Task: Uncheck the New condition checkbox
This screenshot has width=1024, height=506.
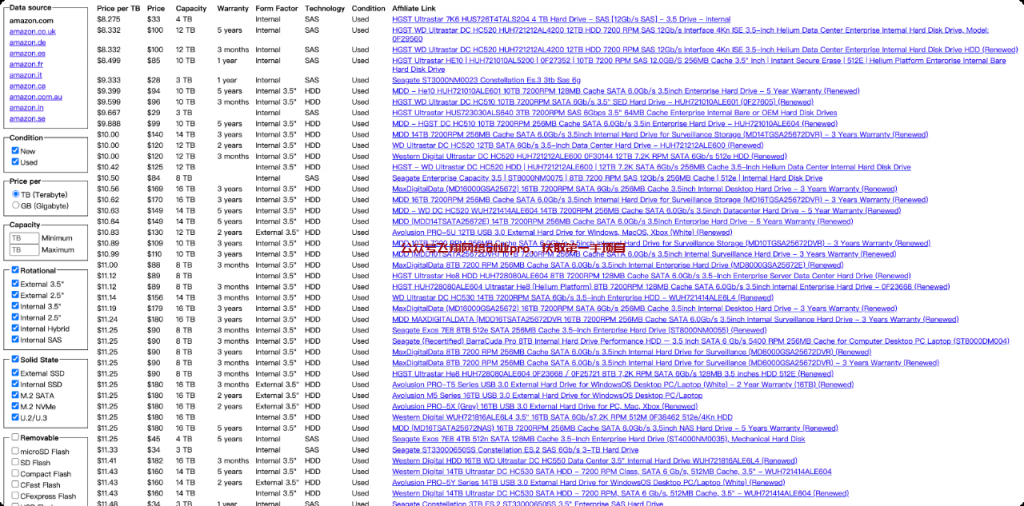Action: tap(15, 151)
